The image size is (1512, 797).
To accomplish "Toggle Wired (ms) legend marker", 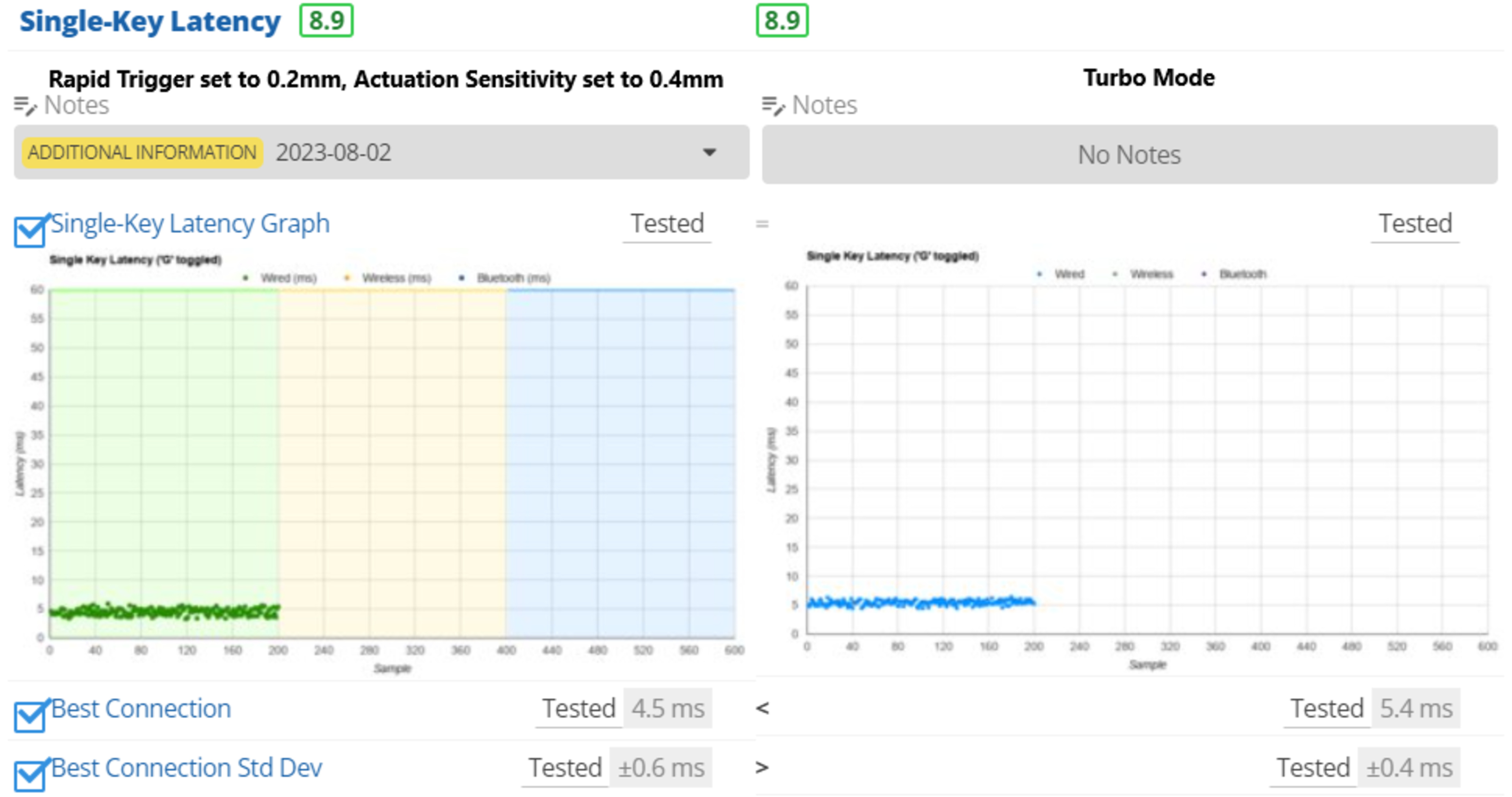I will (x=246, y=279).
